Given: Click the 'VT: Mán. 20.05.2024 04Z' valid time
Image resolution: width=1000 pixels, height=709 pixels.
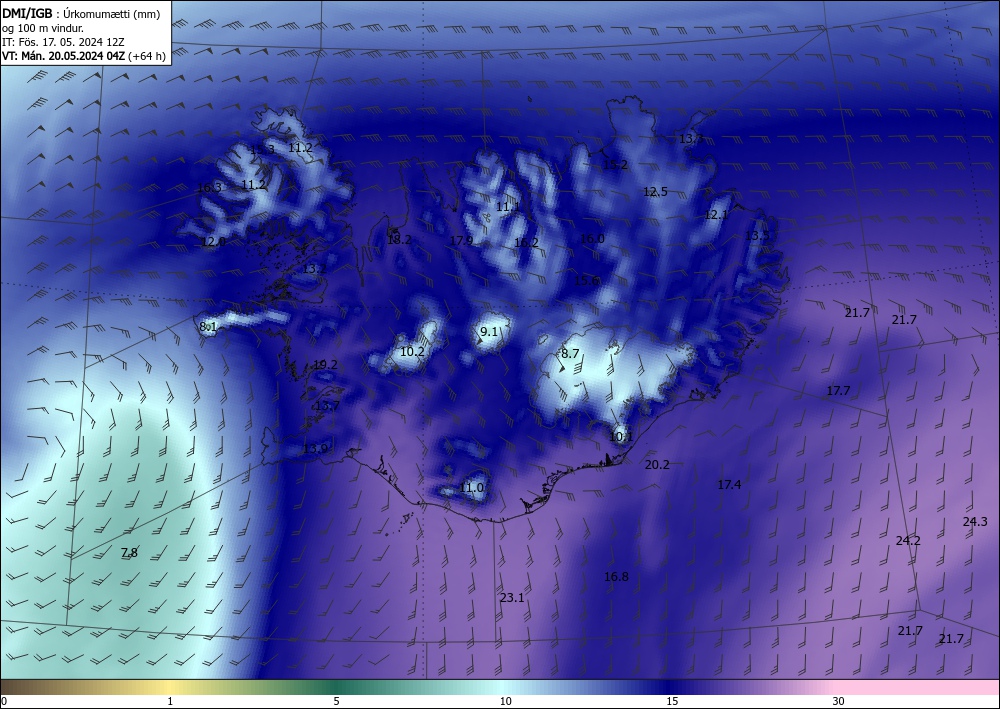Looking at the screenshot, I should click(x=64, y=56).
